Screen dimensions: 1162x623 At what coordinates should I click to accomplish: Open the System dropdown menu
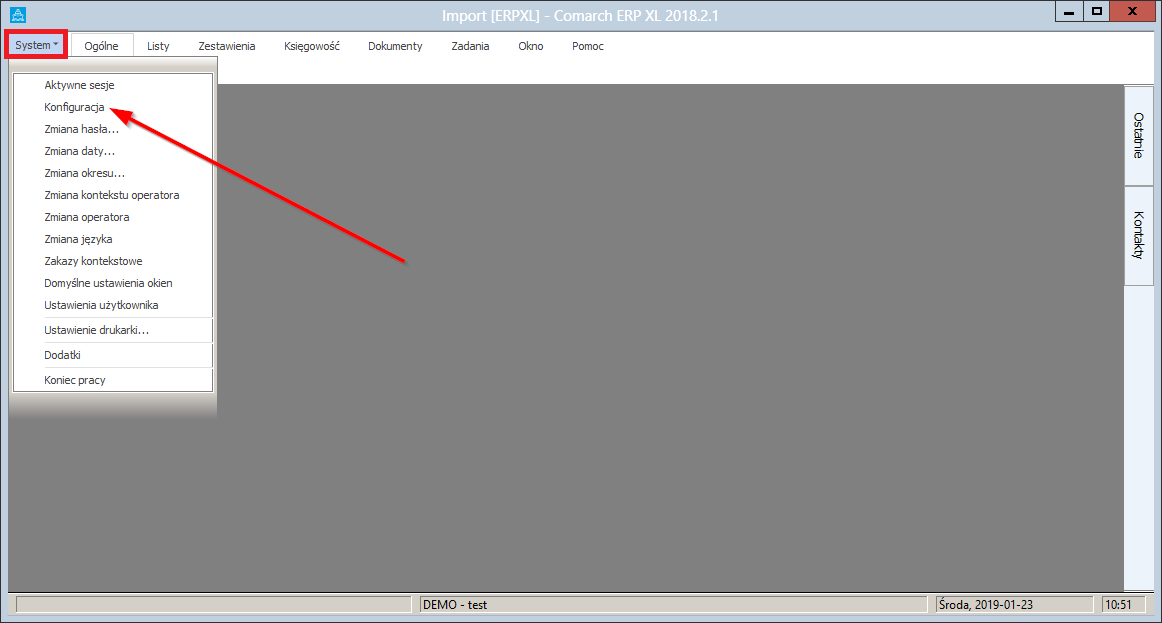(37, 45)
